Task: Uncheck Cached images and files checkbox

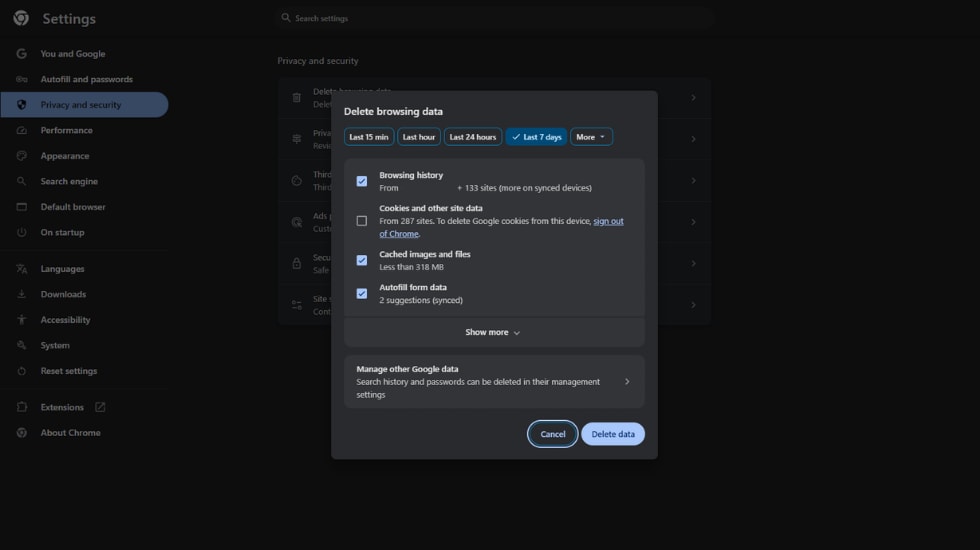Action: click(x=362, y=260)
